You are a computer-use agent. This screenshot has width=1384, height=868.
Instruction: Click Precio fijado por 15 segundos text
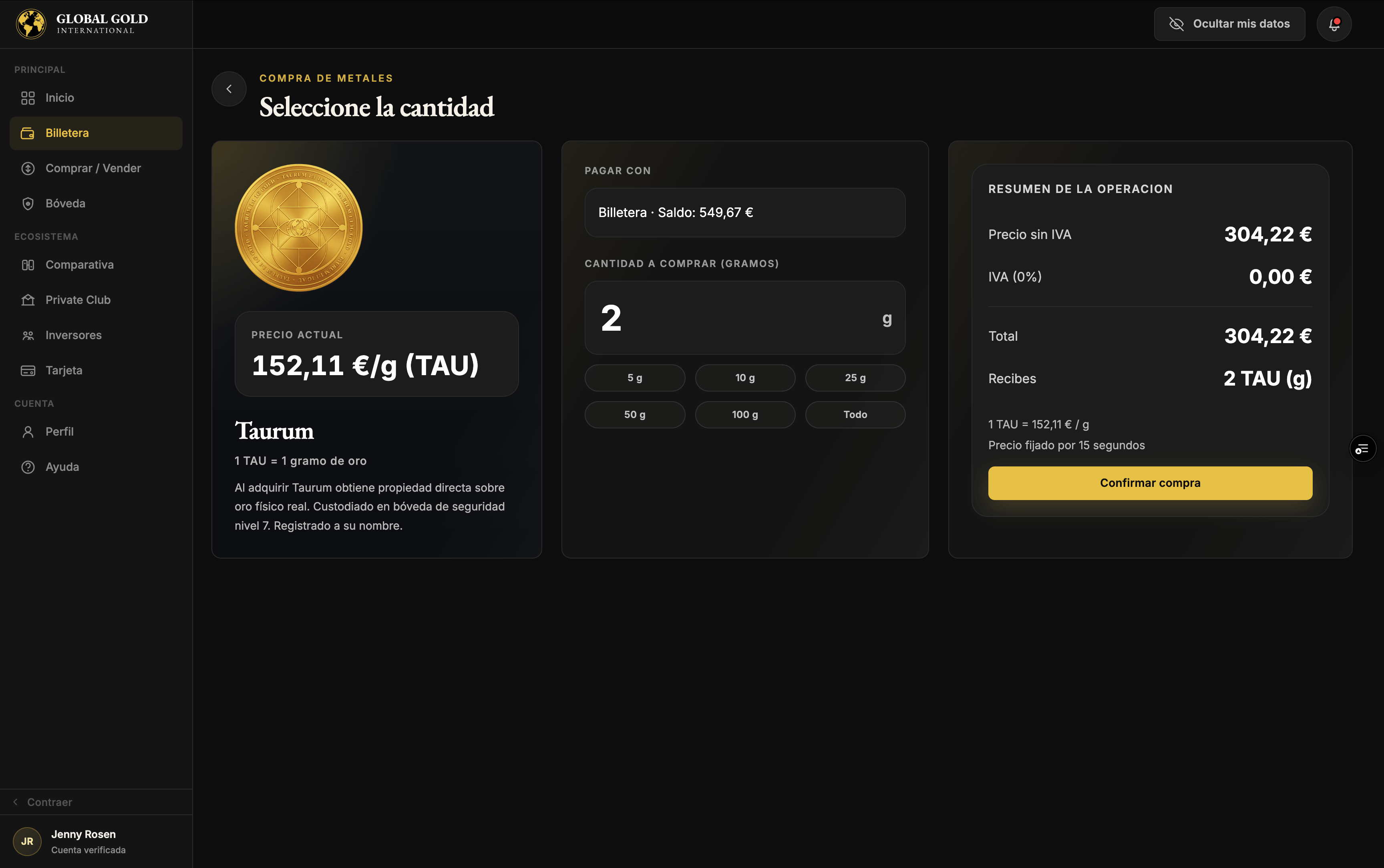click(1066, 446)
